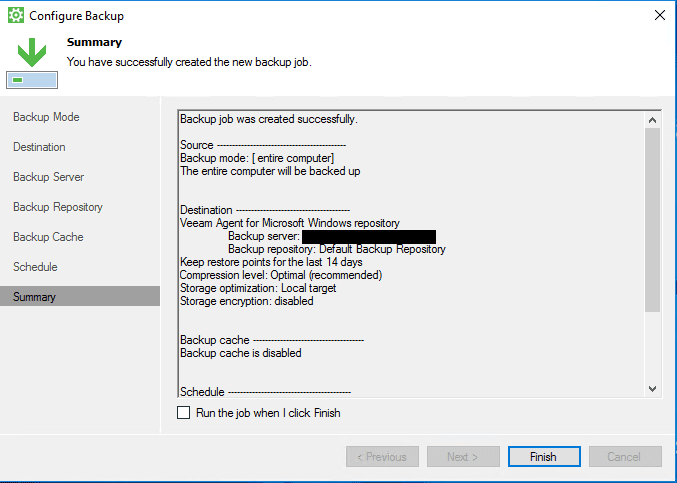Screen dimensions: 677x483
Task: Click 'Backup repository: Default Backup Repository' line
Action: [x=337, y=249]
